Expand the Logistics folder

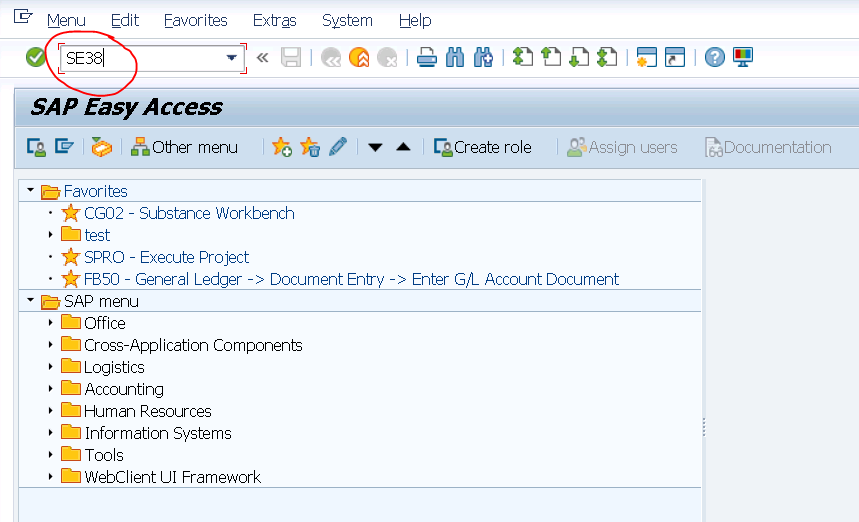click(50, 366)
